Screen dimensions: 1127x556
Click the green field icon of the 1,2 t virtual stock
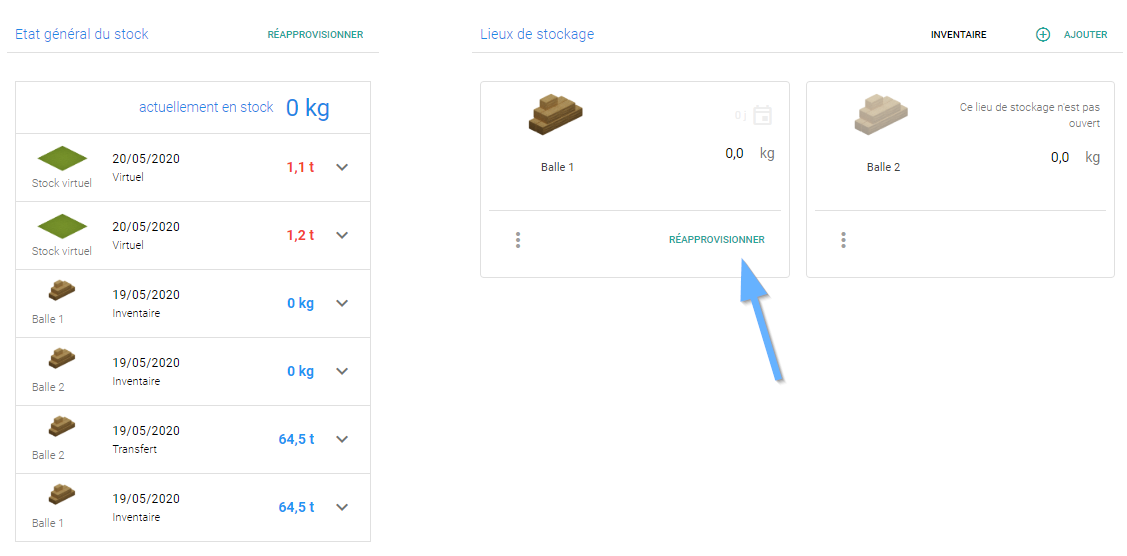coord(63,227)
